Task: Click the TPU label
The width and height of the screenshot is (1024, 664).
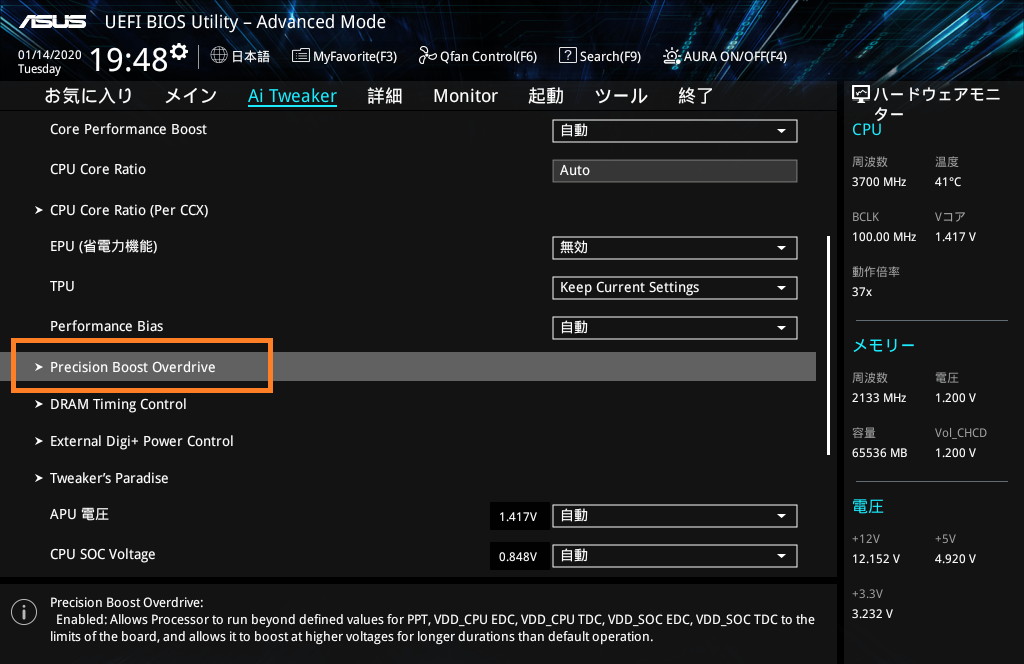Action: point(62,286)
